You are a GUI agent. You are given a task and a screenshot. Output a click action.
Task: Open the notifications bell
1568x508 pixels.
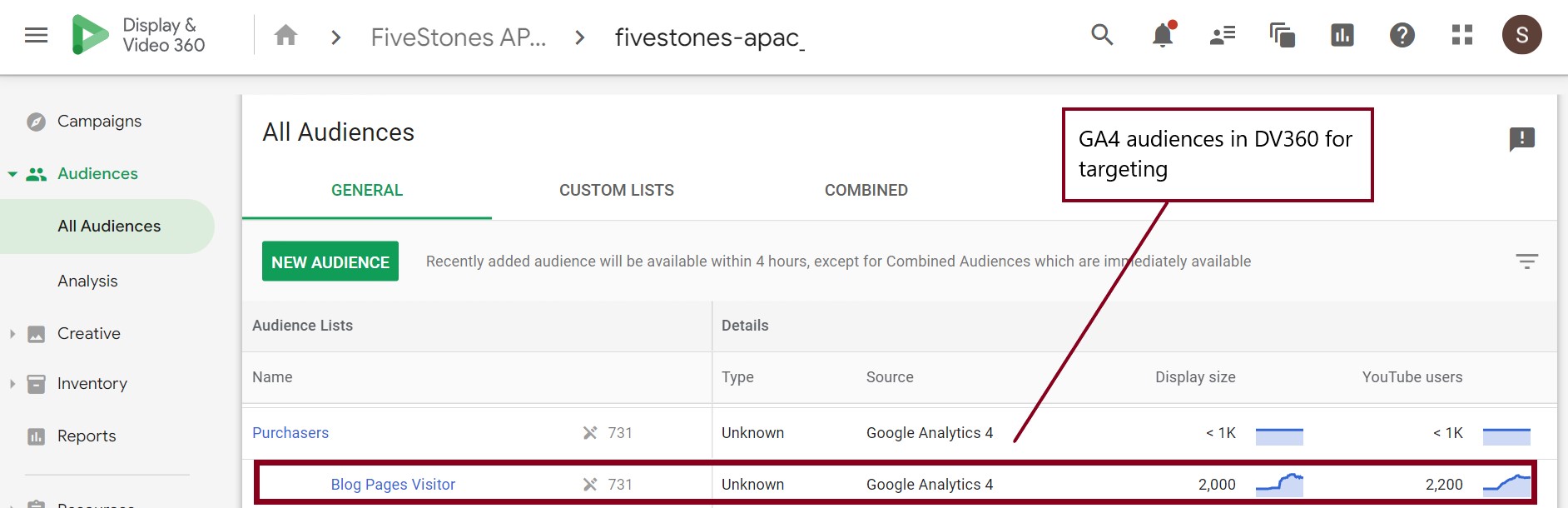pyautogui.click(x=1163, y=35)
